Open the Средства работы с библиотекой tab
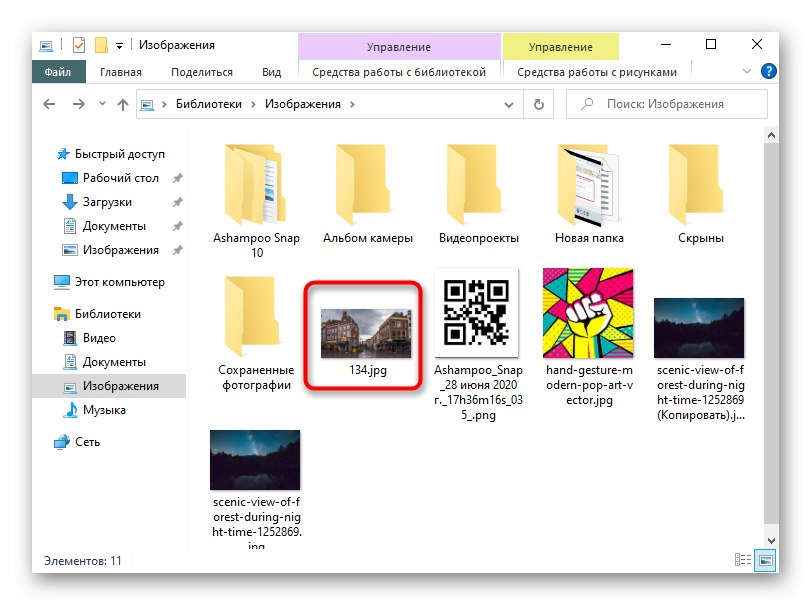 tap(399, 72)
